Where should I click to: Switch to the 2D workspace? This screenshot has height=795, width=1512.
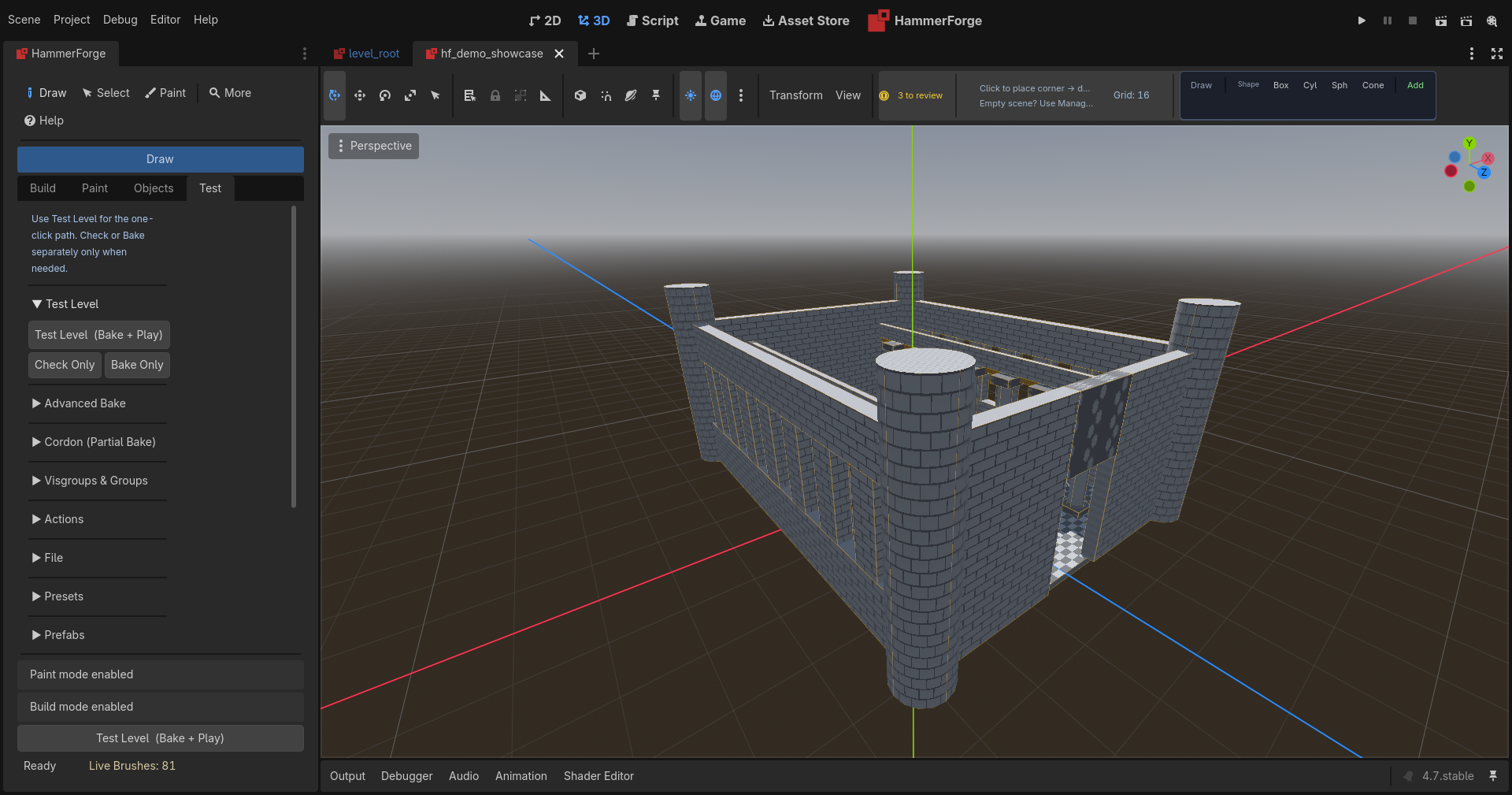[545, 20]
